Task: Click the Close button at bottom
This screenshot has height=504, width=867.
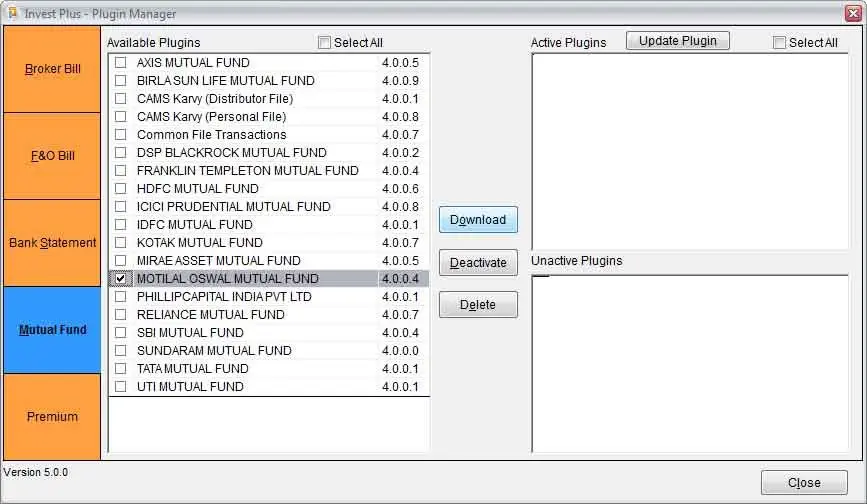Action: coord(804,482)
